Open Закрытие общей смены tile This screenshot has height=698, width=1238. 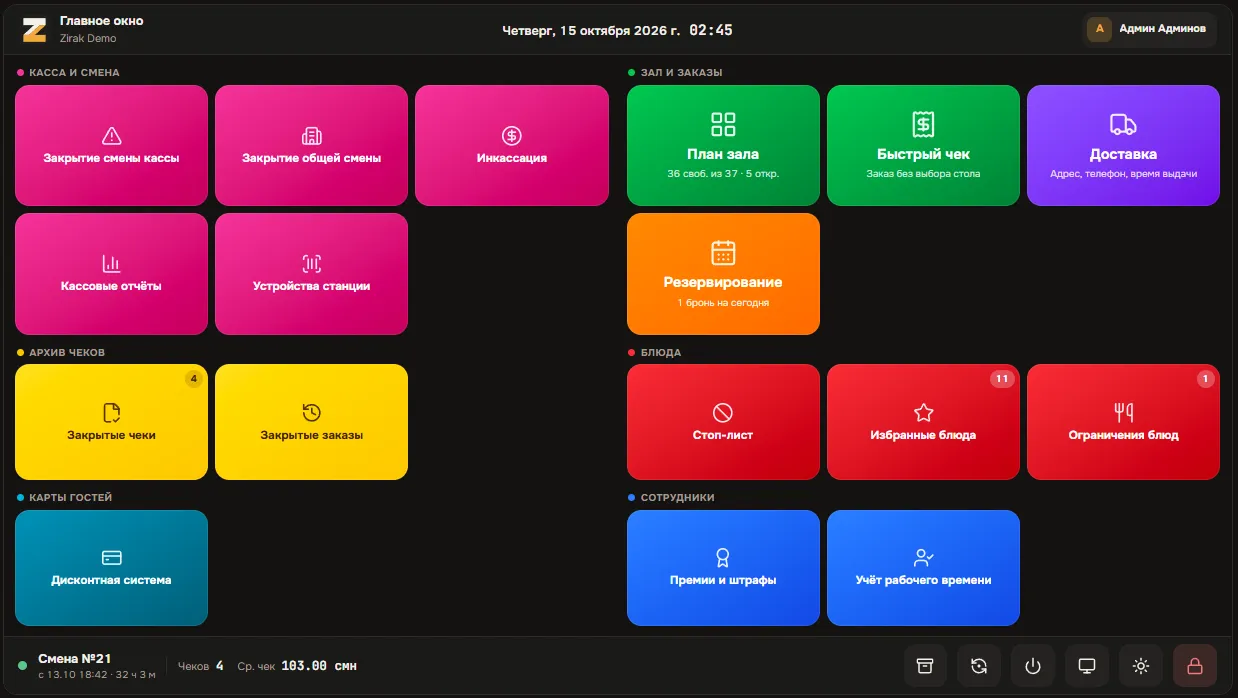click(312, 145)
